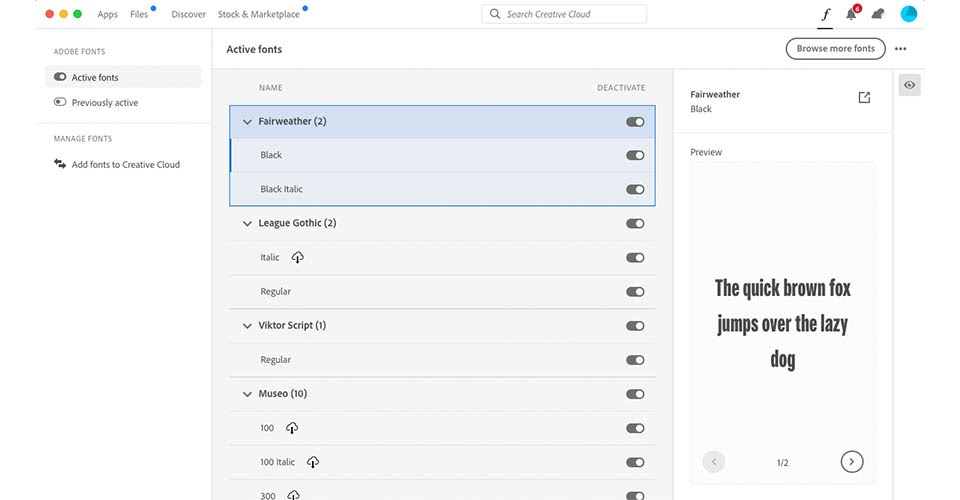Collapse the Museo font family
Image resolution: width=960 pixels, height=500 pixels.
click(247, 394)
